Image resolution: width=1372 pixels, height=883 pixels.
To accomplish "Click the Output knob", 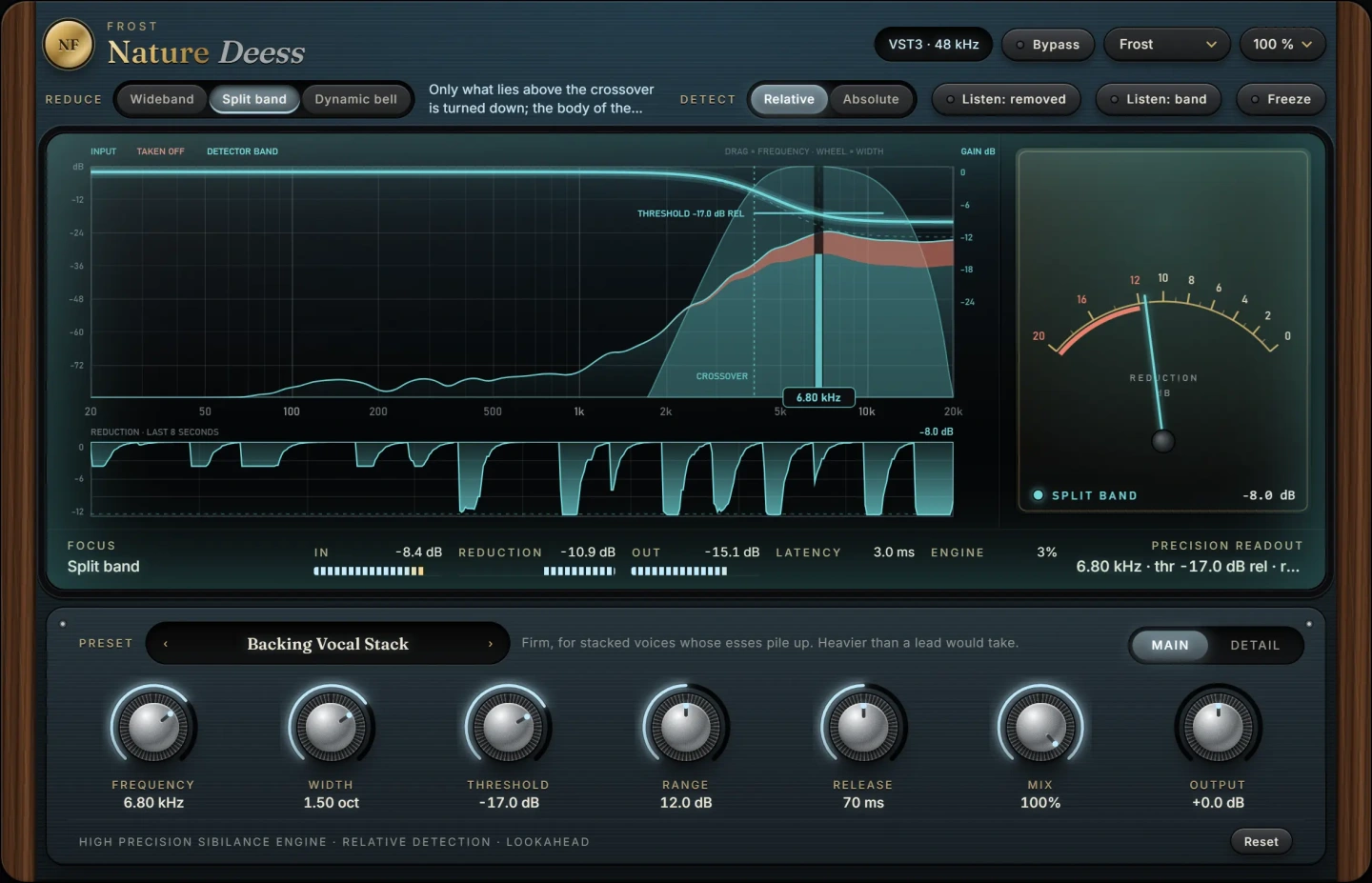I will pyautogui.click(x=1218, y=728).
